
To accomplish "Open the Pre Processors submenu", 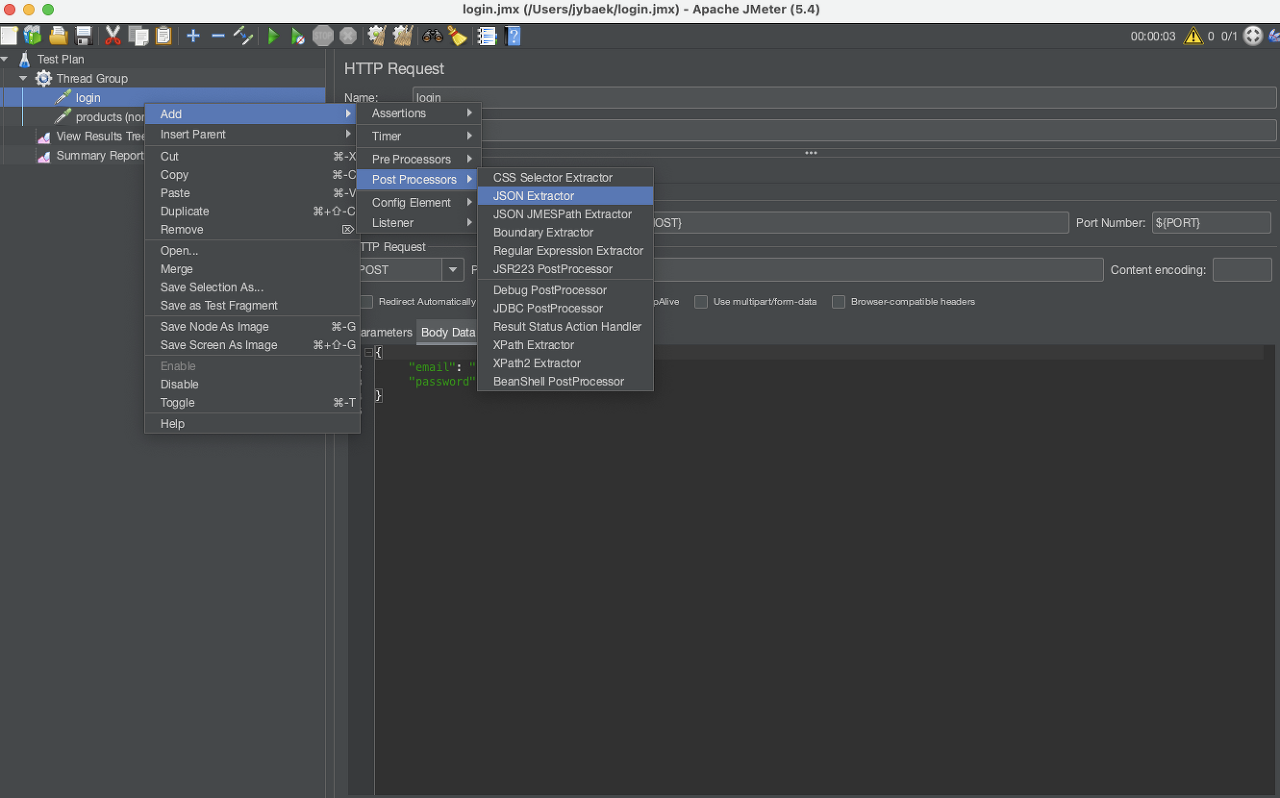I will pos(419,159).
